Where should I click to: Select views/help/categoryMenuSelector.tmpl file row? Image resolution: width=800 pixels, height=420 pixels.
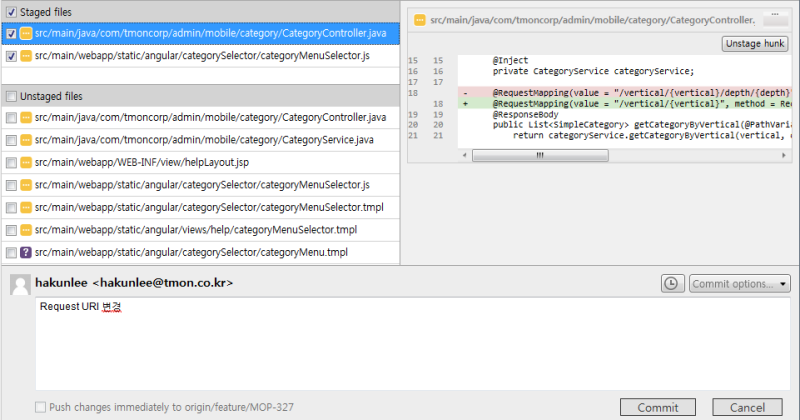201,230
